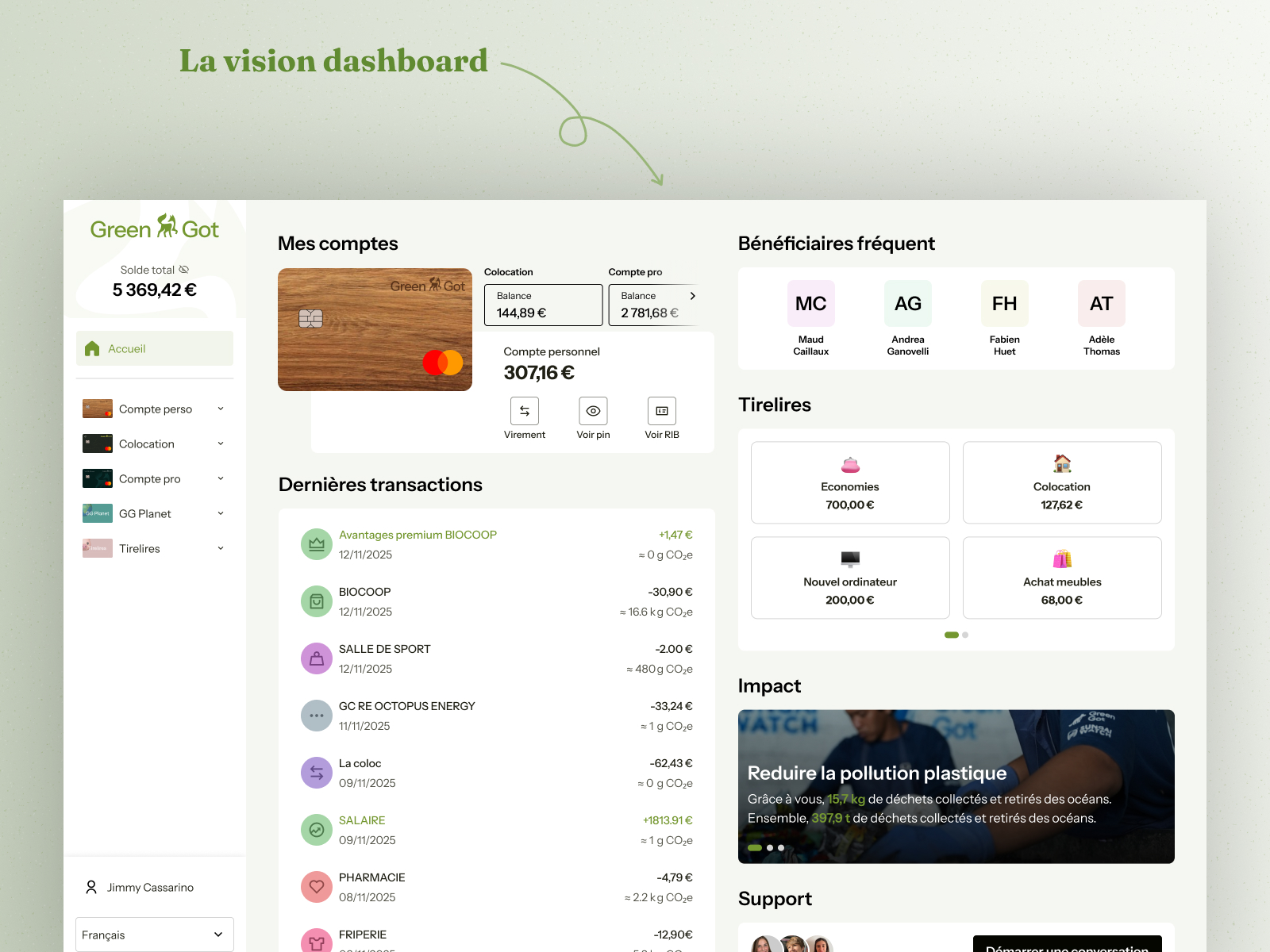The width and height of the screenshot is (1270, 952).
Task: Select third Impact carousel dot
Action: [781, 848]
